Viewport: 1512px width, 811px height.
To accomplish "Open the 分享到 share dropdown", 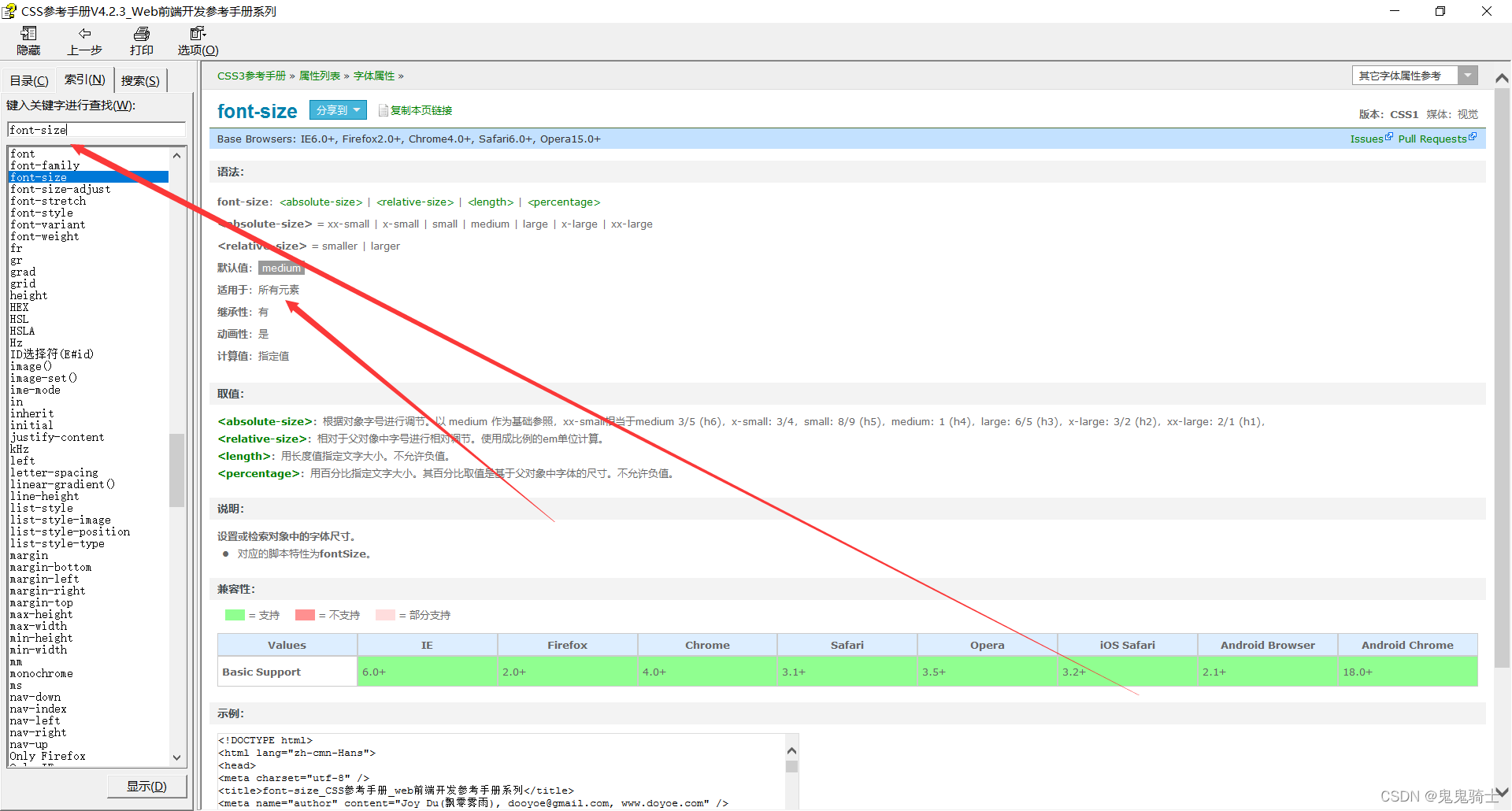I will [x=338, y=110].
